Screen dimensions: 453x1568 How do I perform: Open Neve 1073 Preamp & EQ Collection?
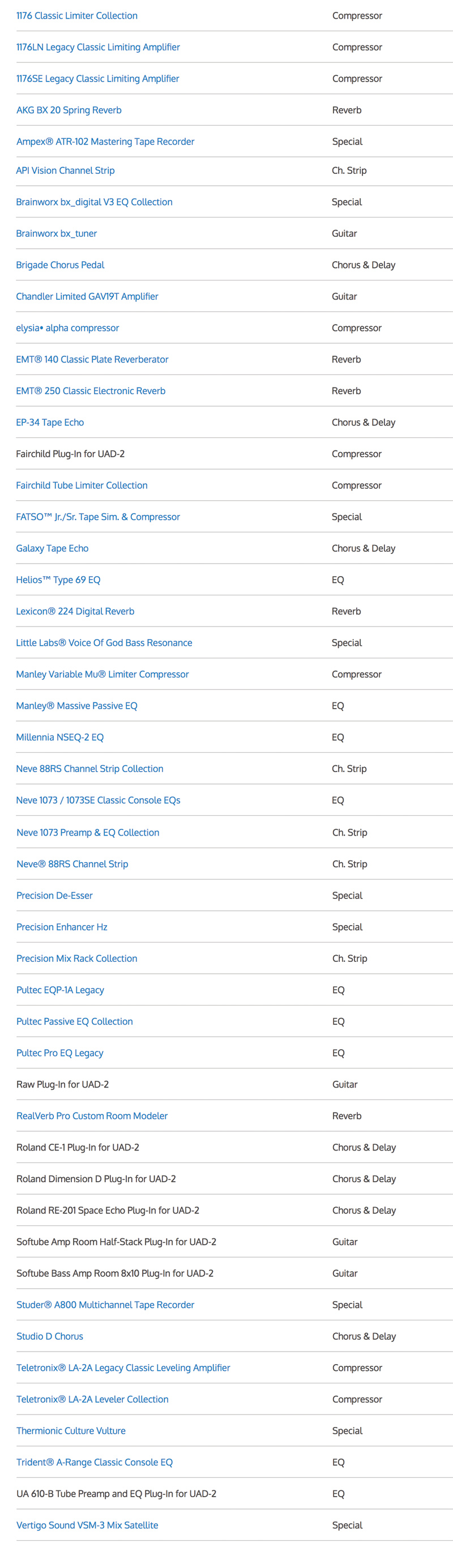(x=88, y=833)
